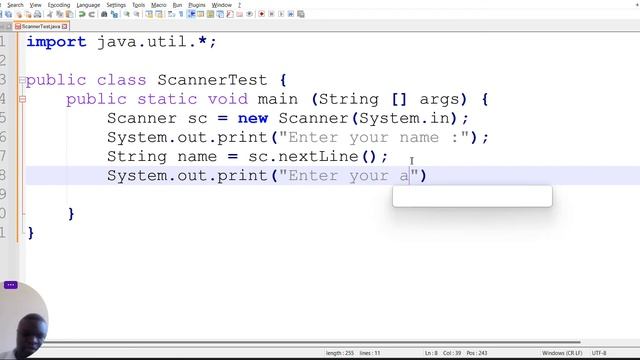Click the horizontal scrollbar below the editor
640x360 pixels.
pos(310,342)
